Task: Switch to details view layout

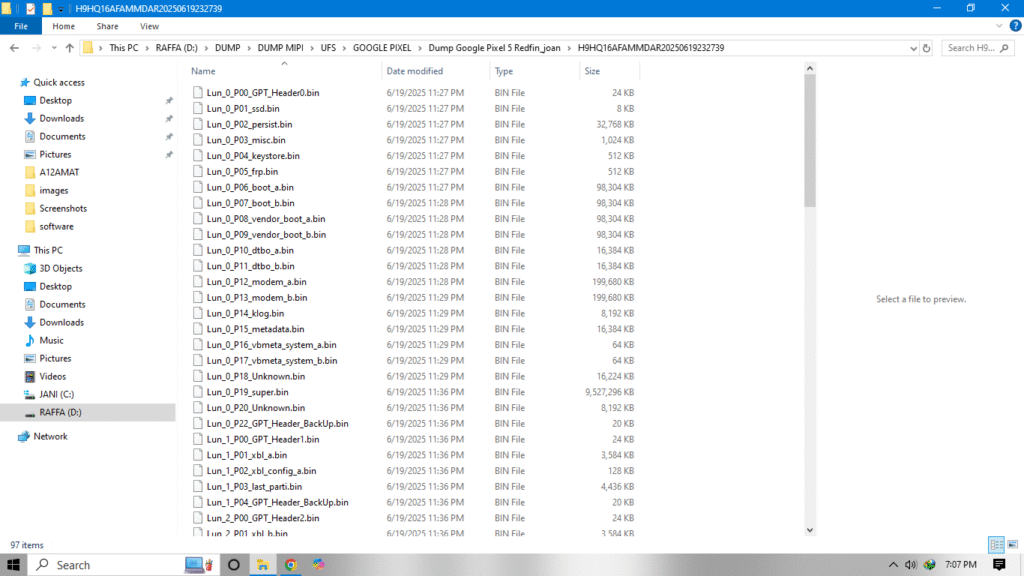Action: [x=996, y=545]
